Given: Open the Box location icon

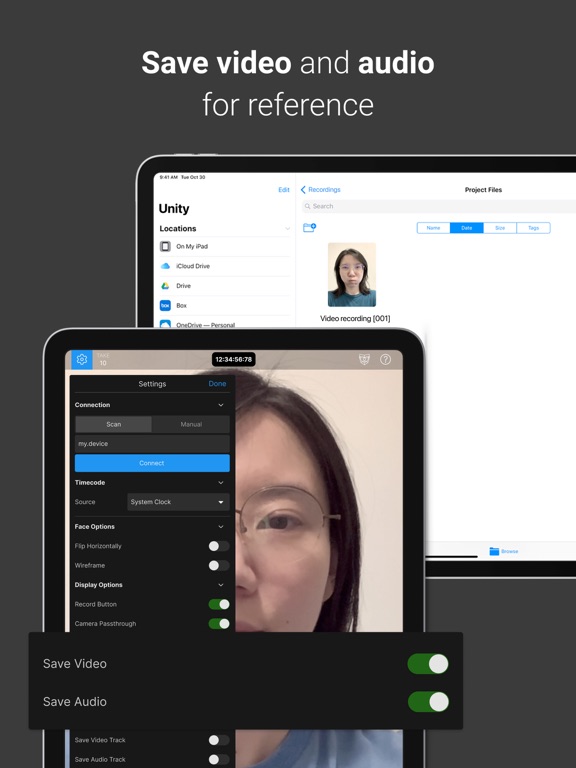Looking at the screenshot, I should [x=166, y=305].
